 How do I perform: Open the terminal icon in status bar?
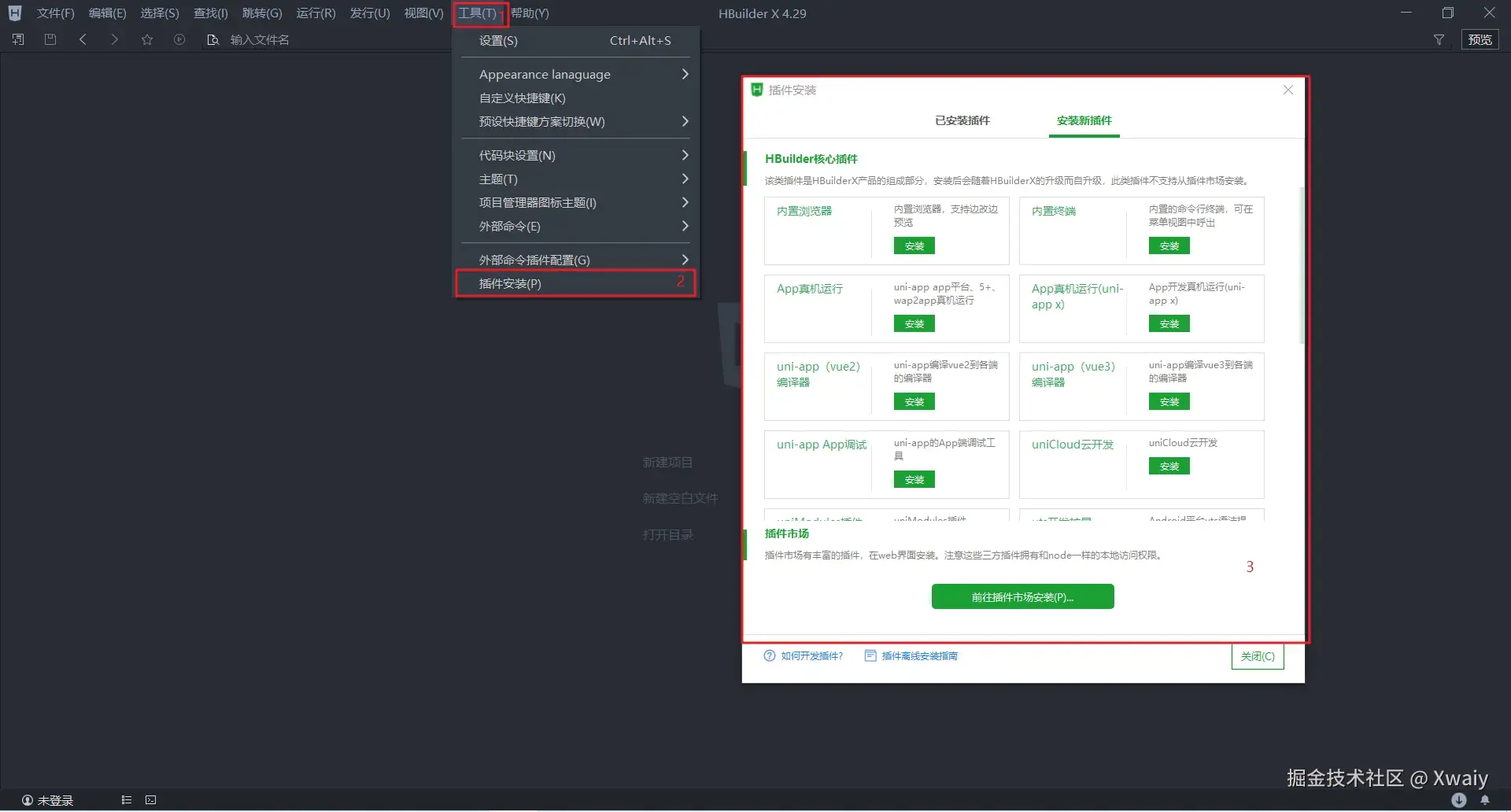coord(151,800)
